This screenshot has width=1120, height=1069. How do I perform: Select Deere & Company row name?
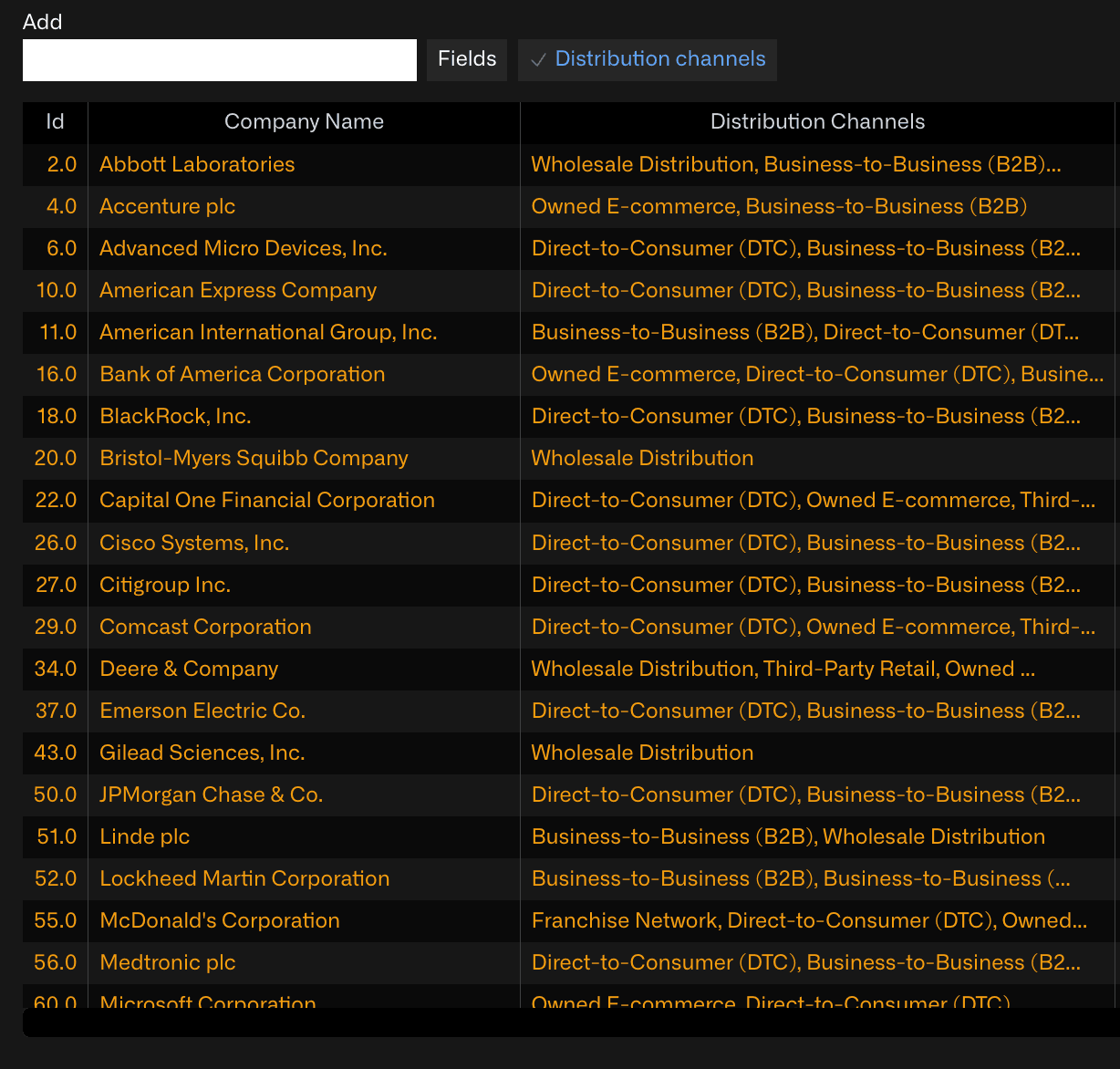click(189, 669)
